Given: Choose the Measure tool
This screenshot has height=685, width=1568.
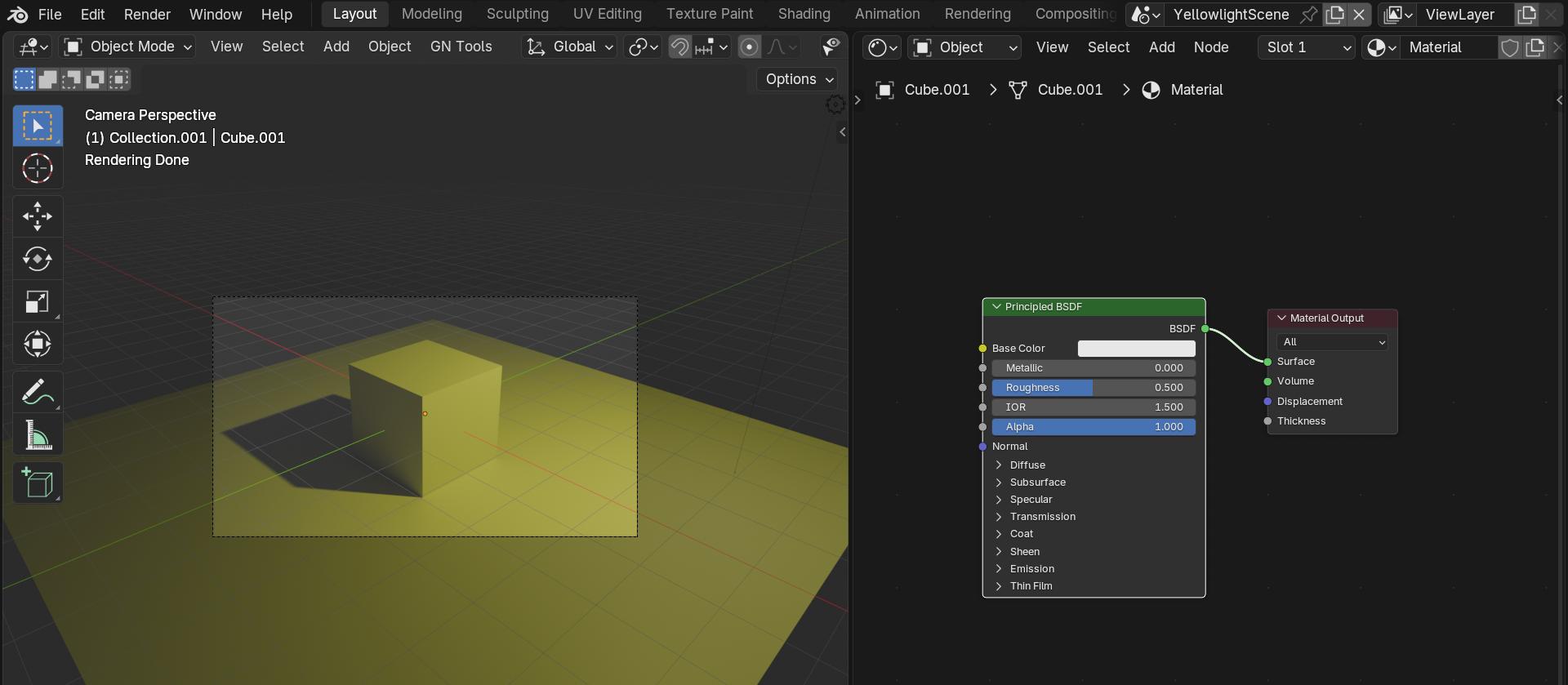Looking at the screenshot, I should click(38, 435).
